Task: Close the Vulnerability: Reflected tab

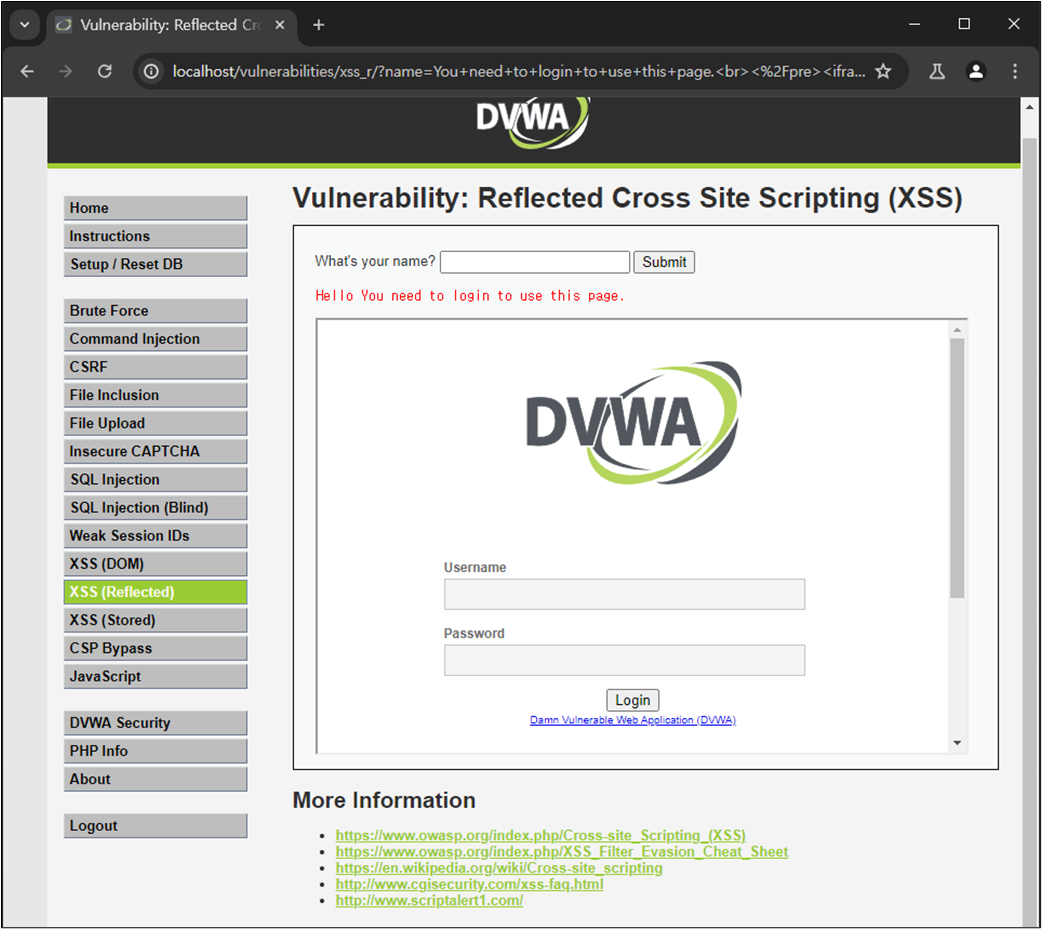Action: (280, 25)
